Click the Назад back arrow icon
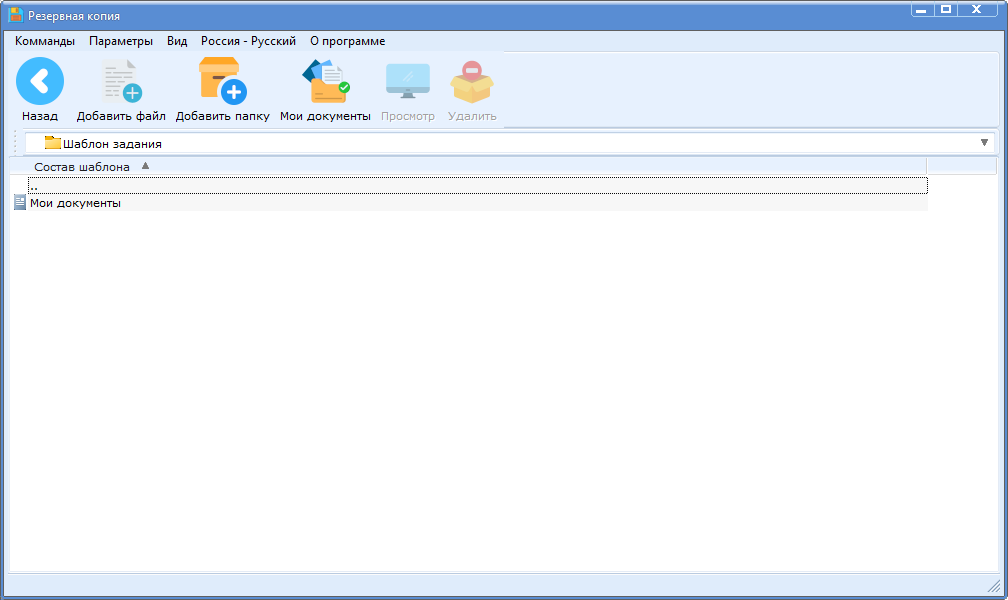 pos(40,82)
